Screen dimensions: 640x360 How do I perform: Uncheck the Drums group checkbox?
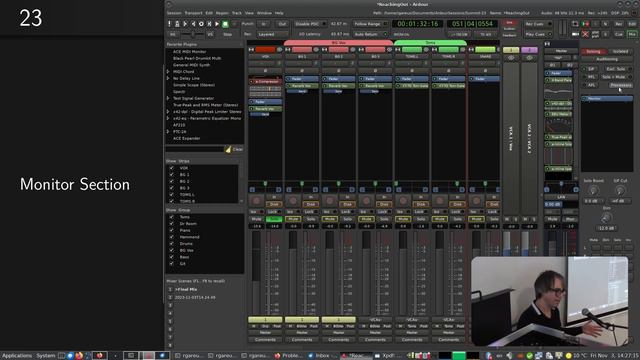[171, 244]
